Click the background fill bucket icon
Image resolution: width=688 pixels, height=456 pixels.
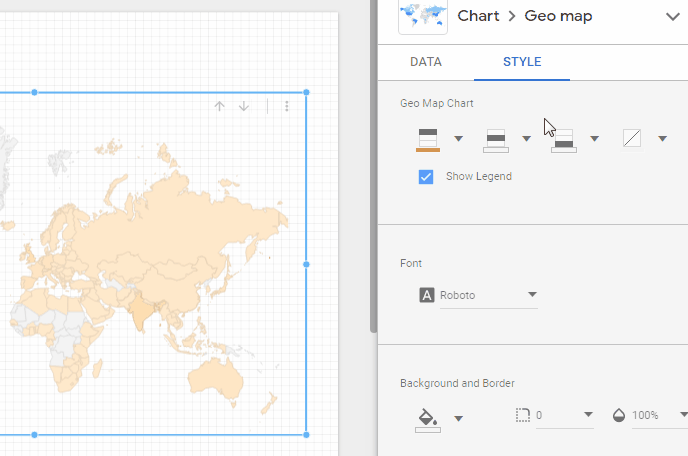[x=427, y=417]
